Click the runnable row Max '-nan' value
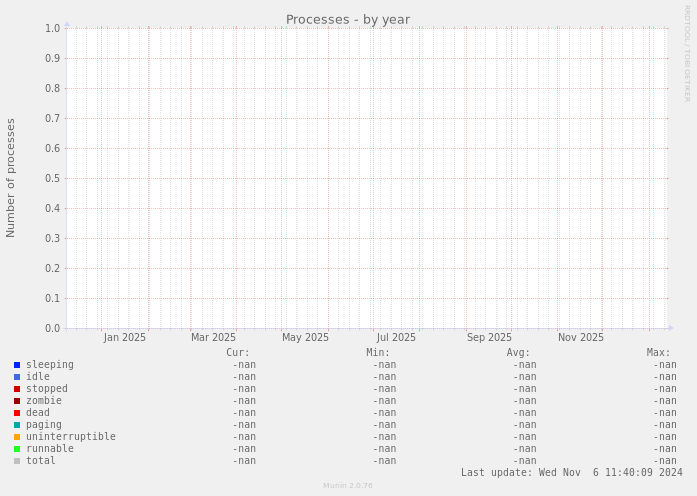This screenshot has width=697, height=496. click(665, 449)
